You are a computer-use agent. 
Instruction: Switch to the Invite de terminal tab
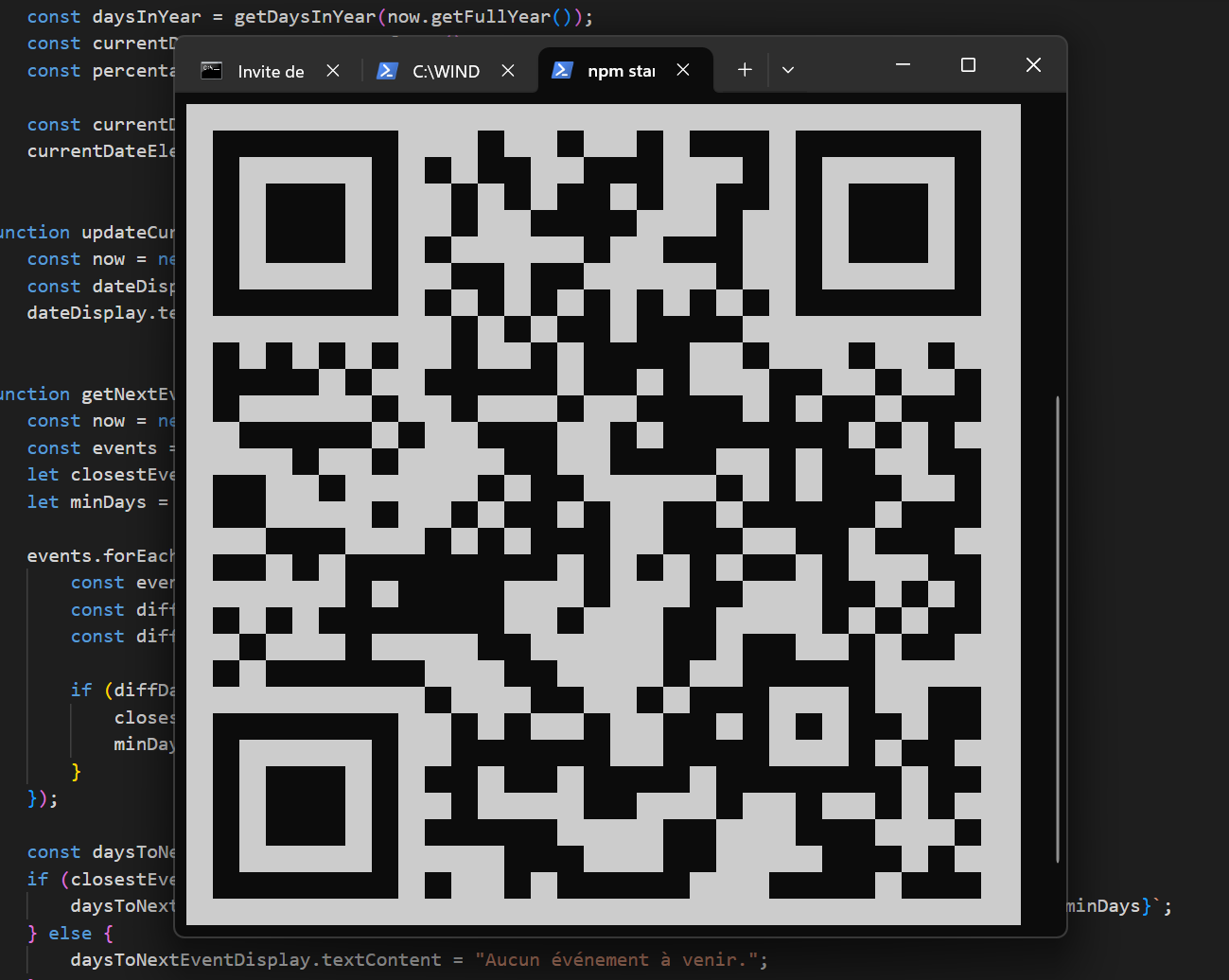click(x=271, y=71)
